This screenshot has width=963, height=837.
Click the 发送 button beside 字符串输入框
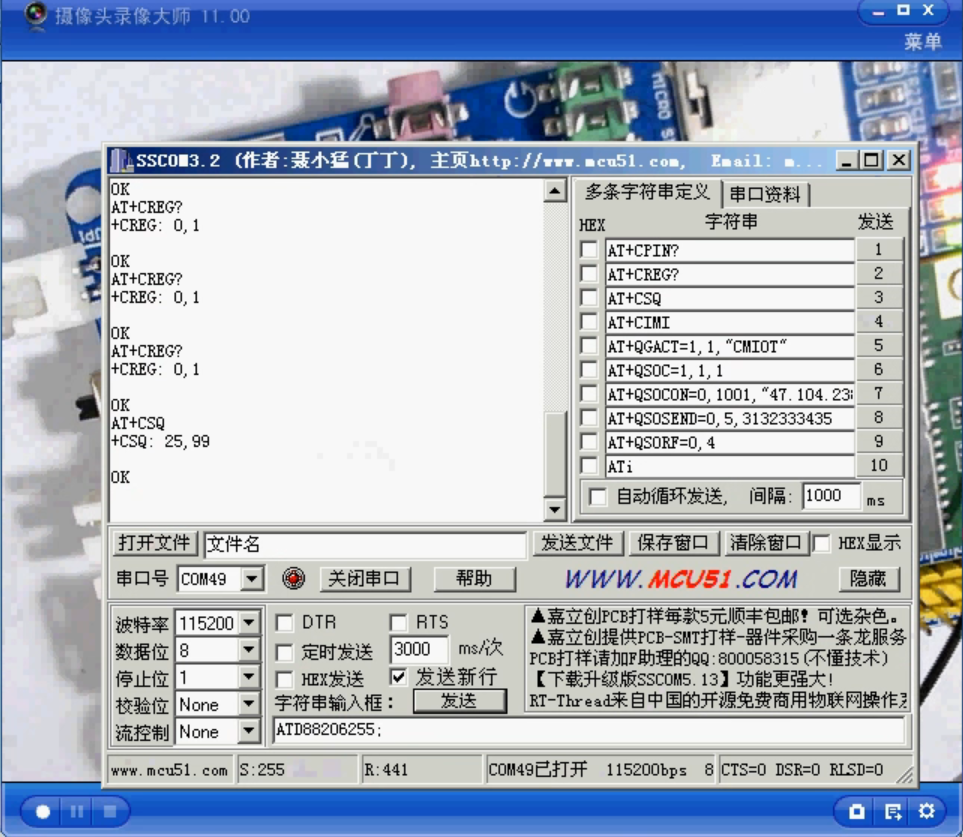(459, 701)
